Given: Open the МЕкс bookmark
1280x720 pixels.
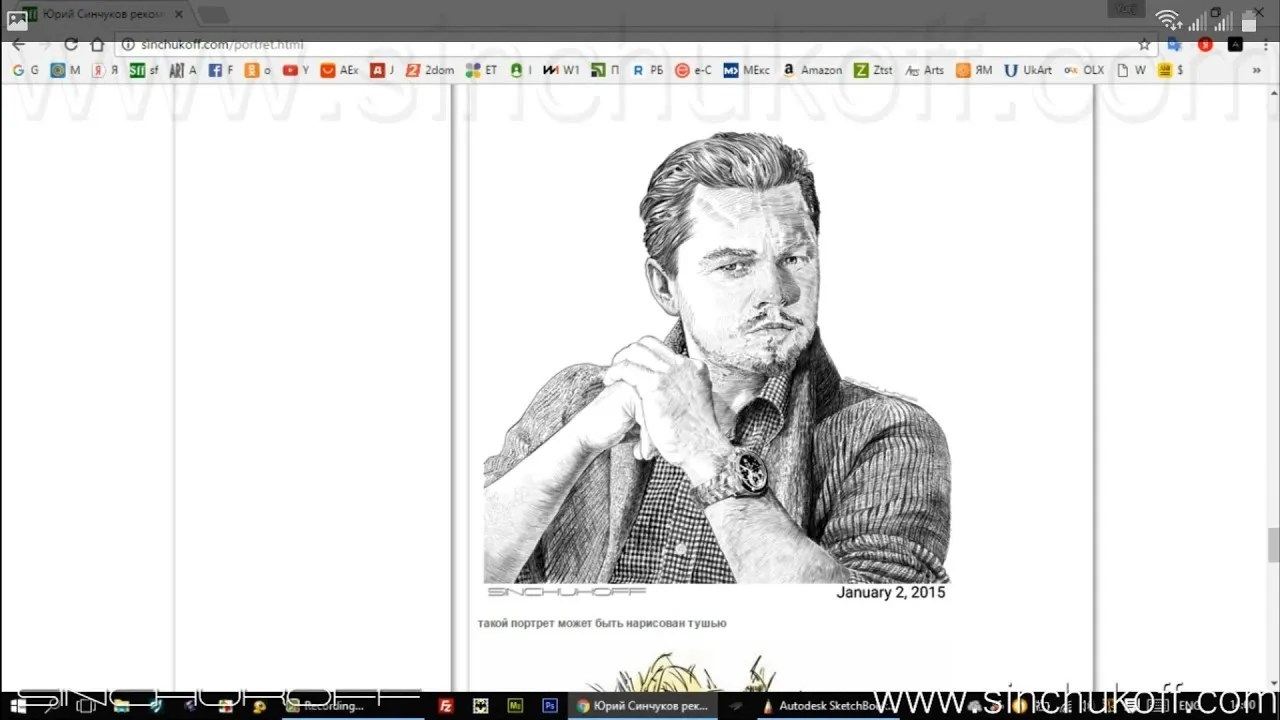Looking at the screenshot, I should click(x=746, y=70).
